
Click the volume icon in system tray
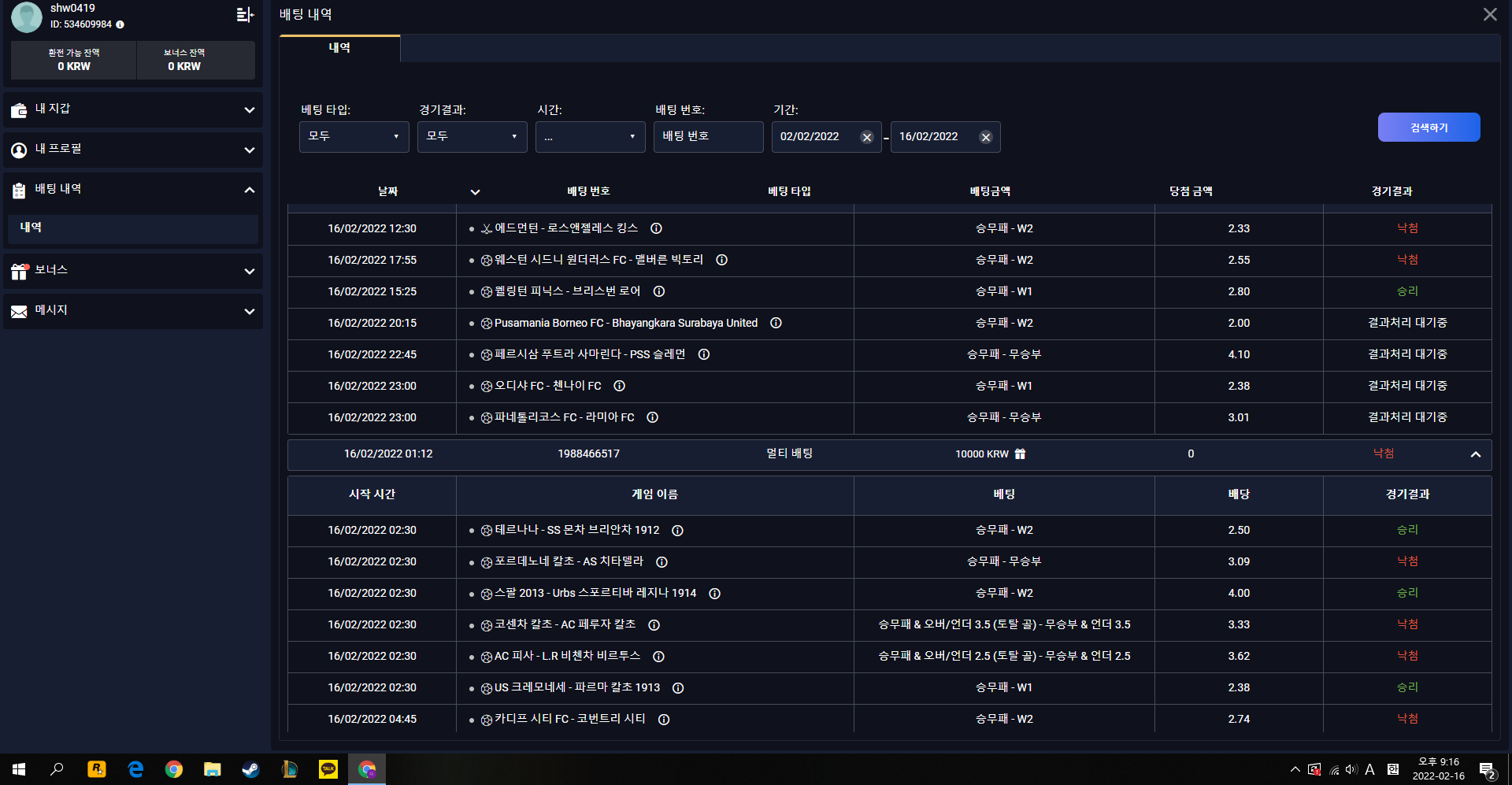click(x=1351, y=769)
